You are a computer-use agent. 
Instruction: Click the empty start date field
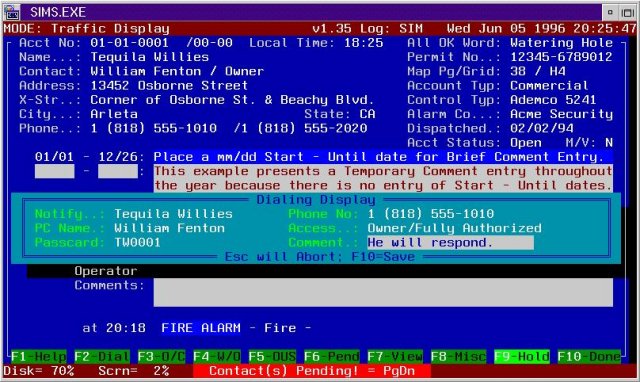coord(55,171)
